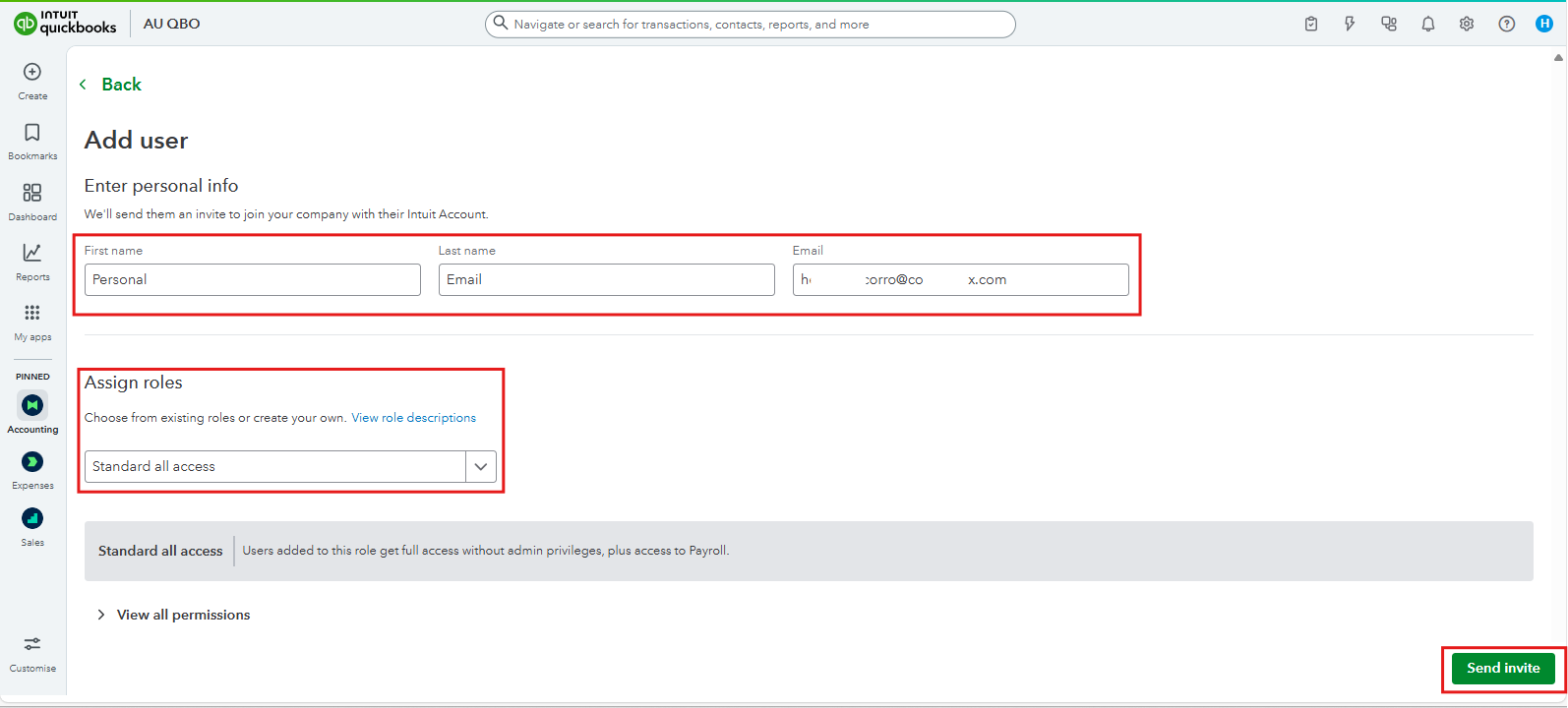Open pinned Expenses icon
This screenshot has width=1568, height=708.
pos(32,462)
